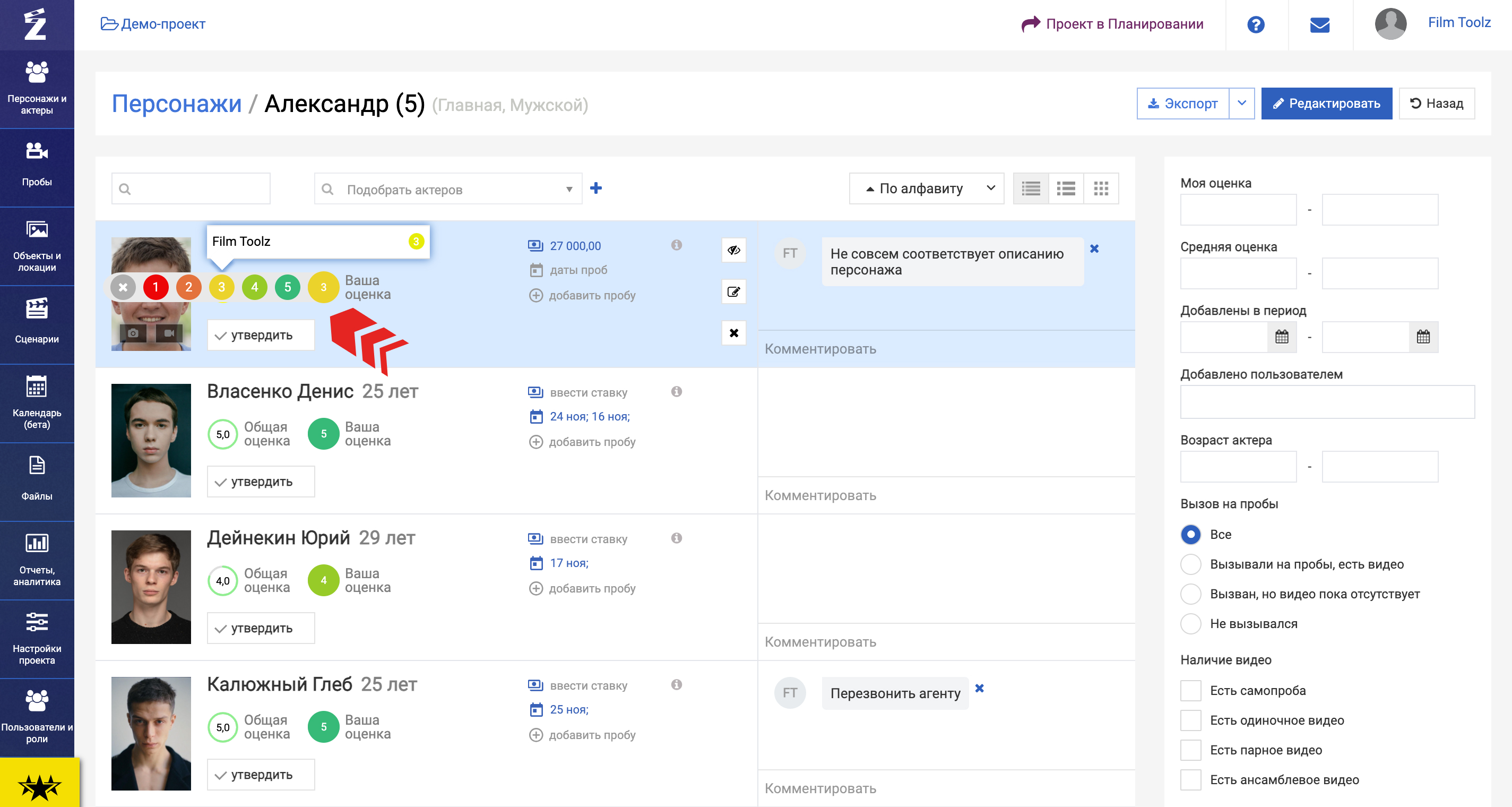Expand the Экспорт dropdown arrow

[x=1242, y=104]
